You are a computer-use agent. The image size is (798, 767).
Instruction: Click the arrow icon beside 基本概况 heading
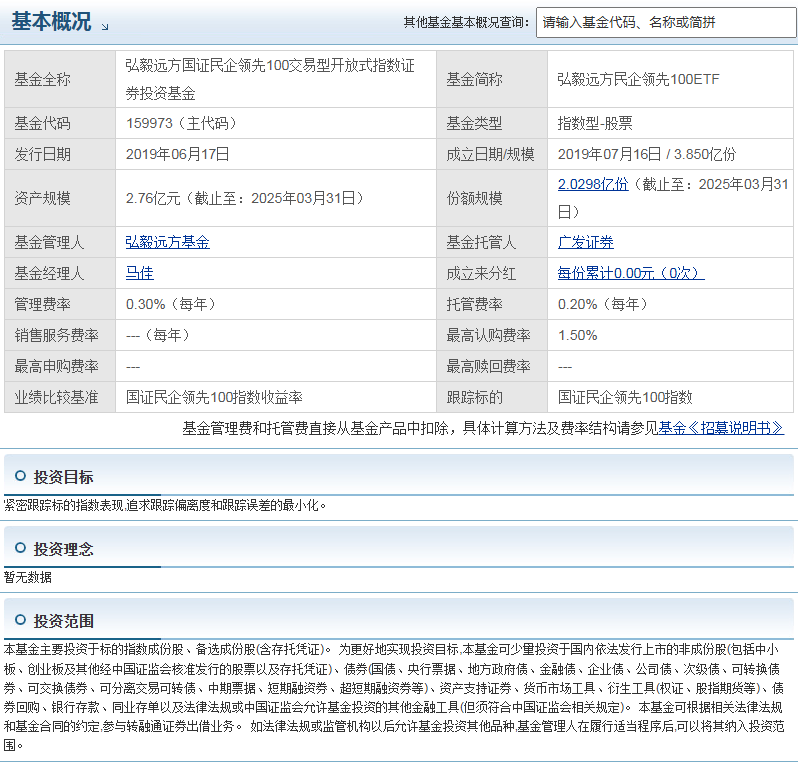tap(105, 27)
